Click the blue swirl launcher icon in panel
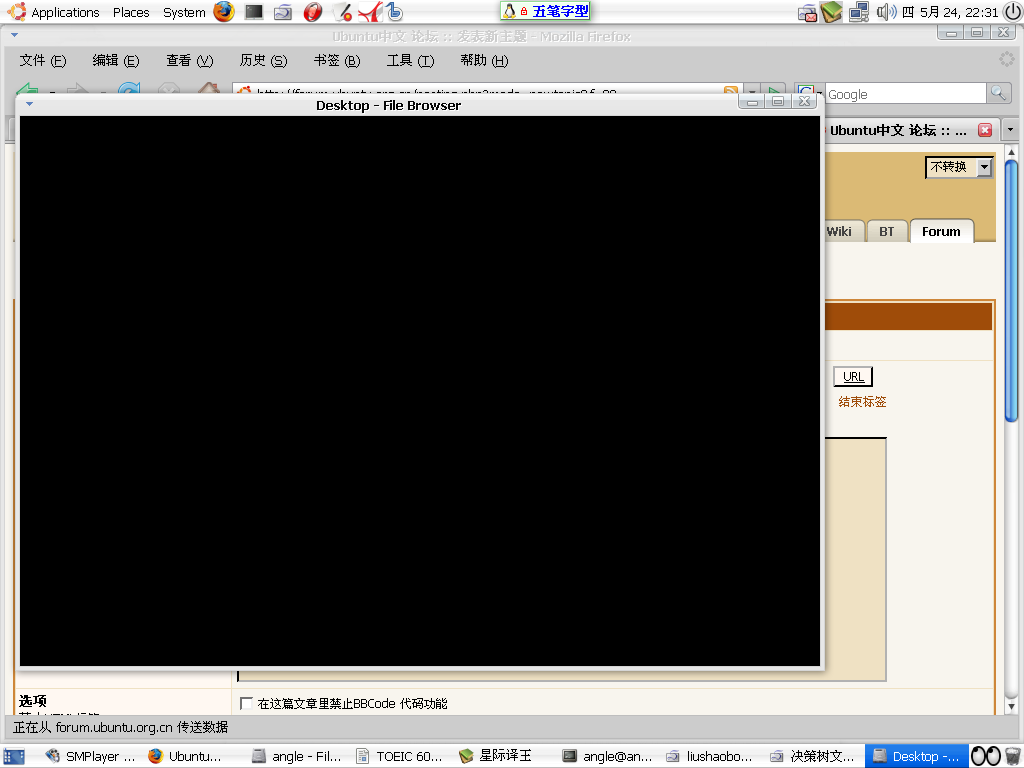1024x768 pixels. click(394, 11)
